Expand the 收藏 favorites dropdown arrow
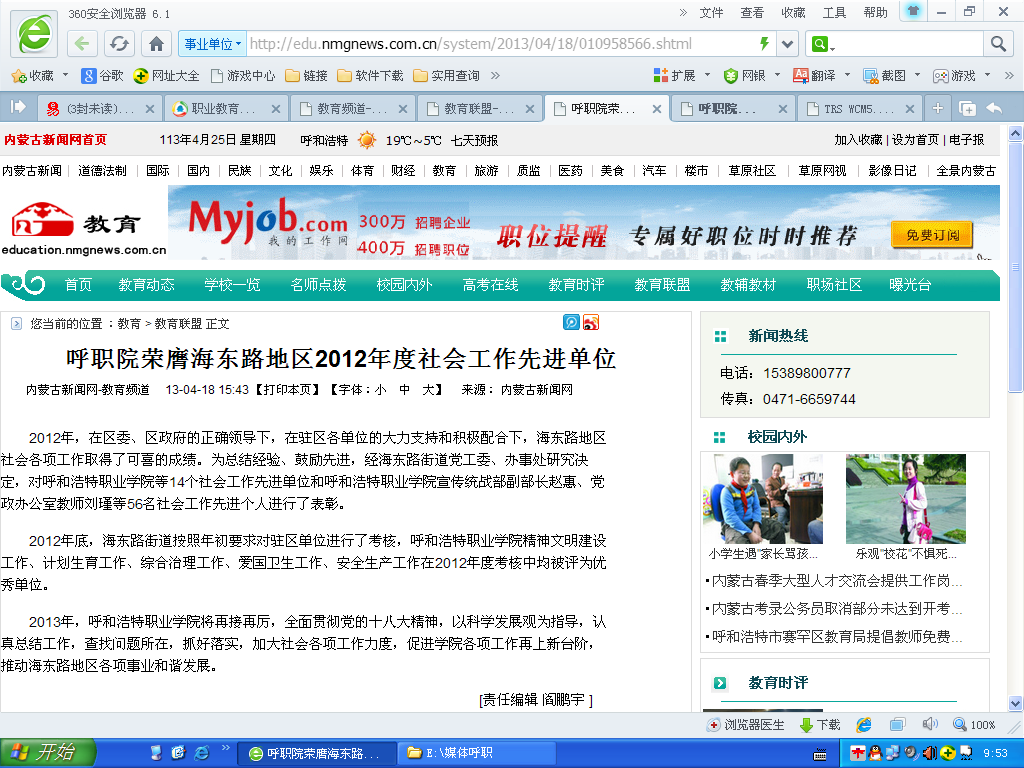The image size is (1024, 768). [x=66, y=76]
